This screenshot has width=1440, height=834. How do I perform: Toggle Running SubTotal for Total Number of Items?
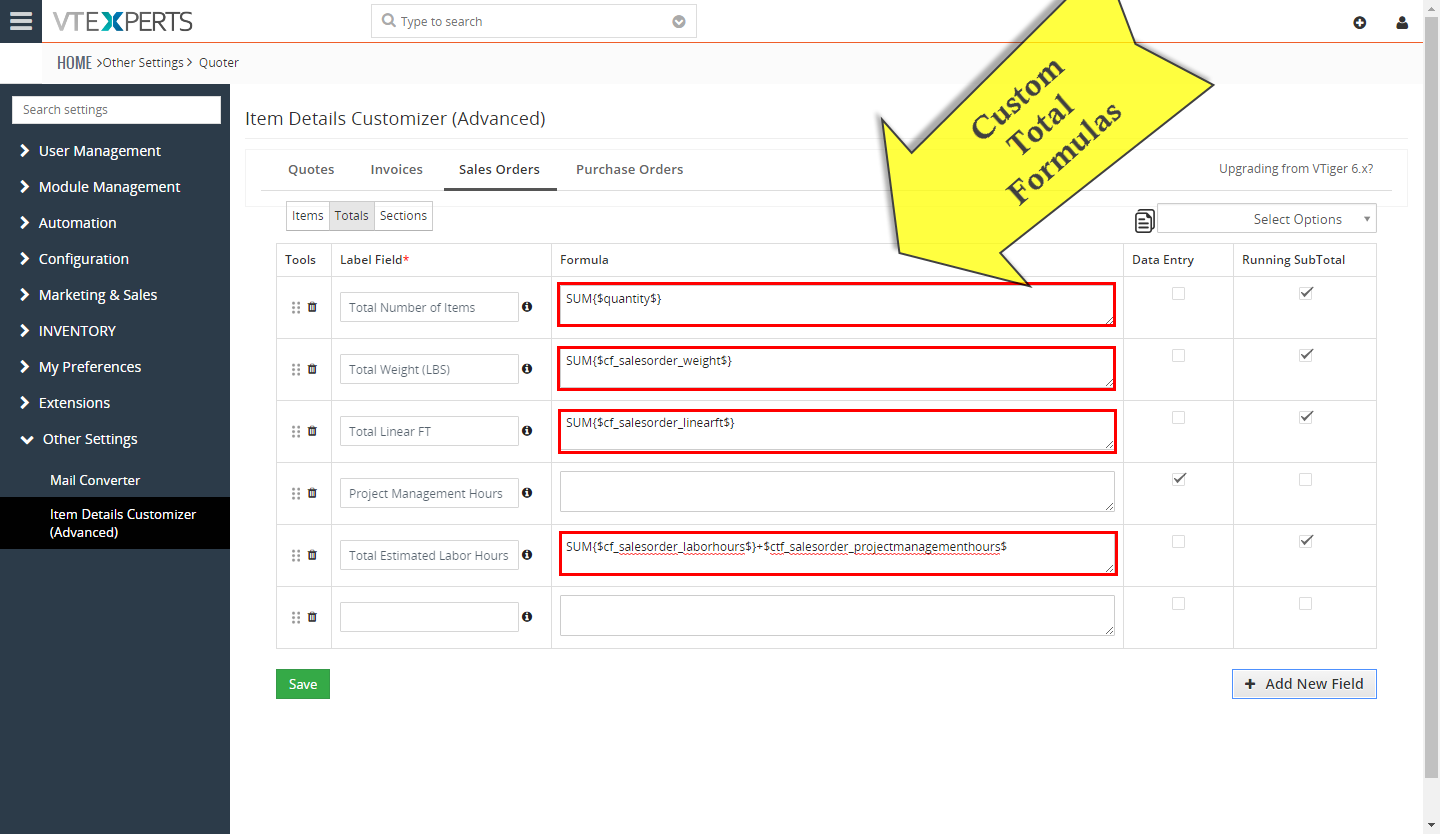(1305, 293)
